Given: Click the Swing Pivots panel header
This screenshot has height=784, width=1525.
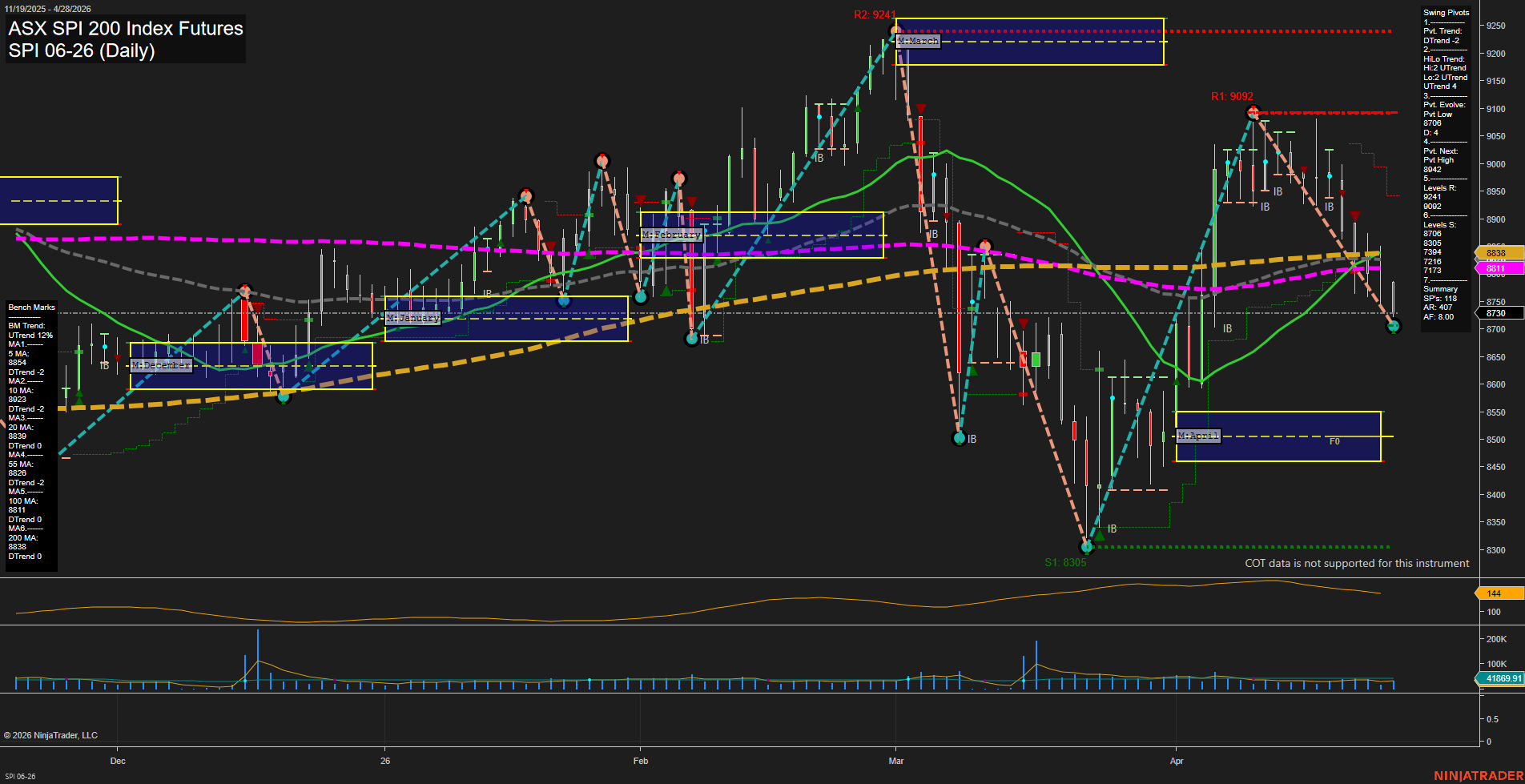Looking at the screenshot, I should pos(1446,13).
